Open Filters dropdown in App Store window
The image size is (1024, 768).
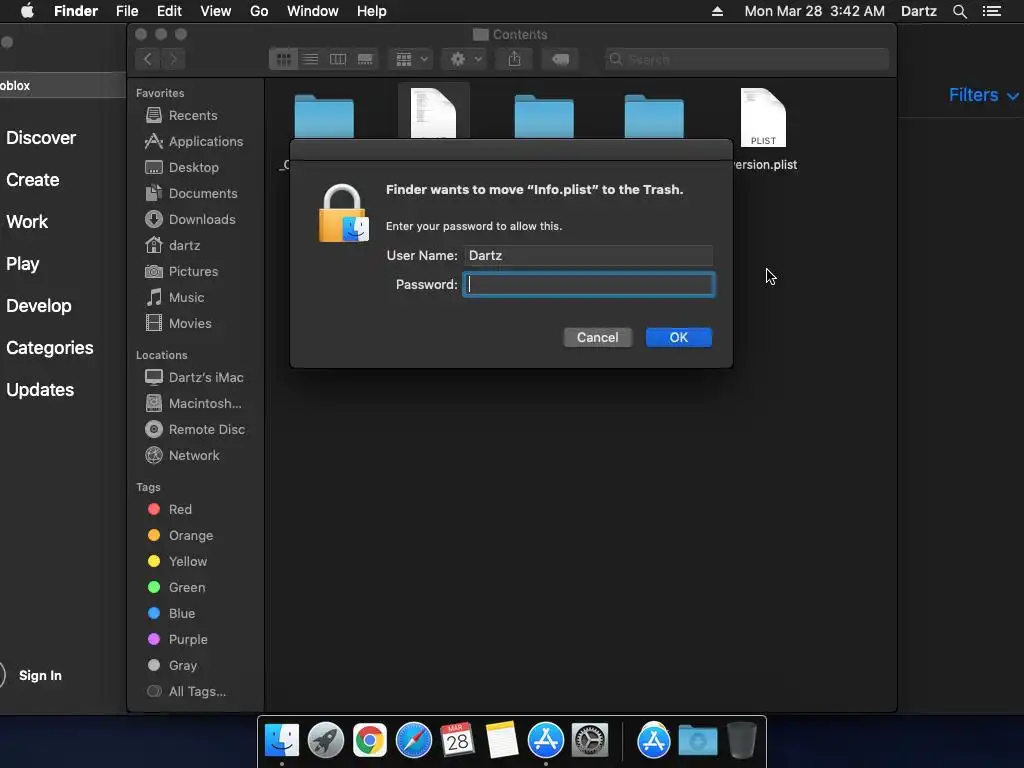[983, 95]
